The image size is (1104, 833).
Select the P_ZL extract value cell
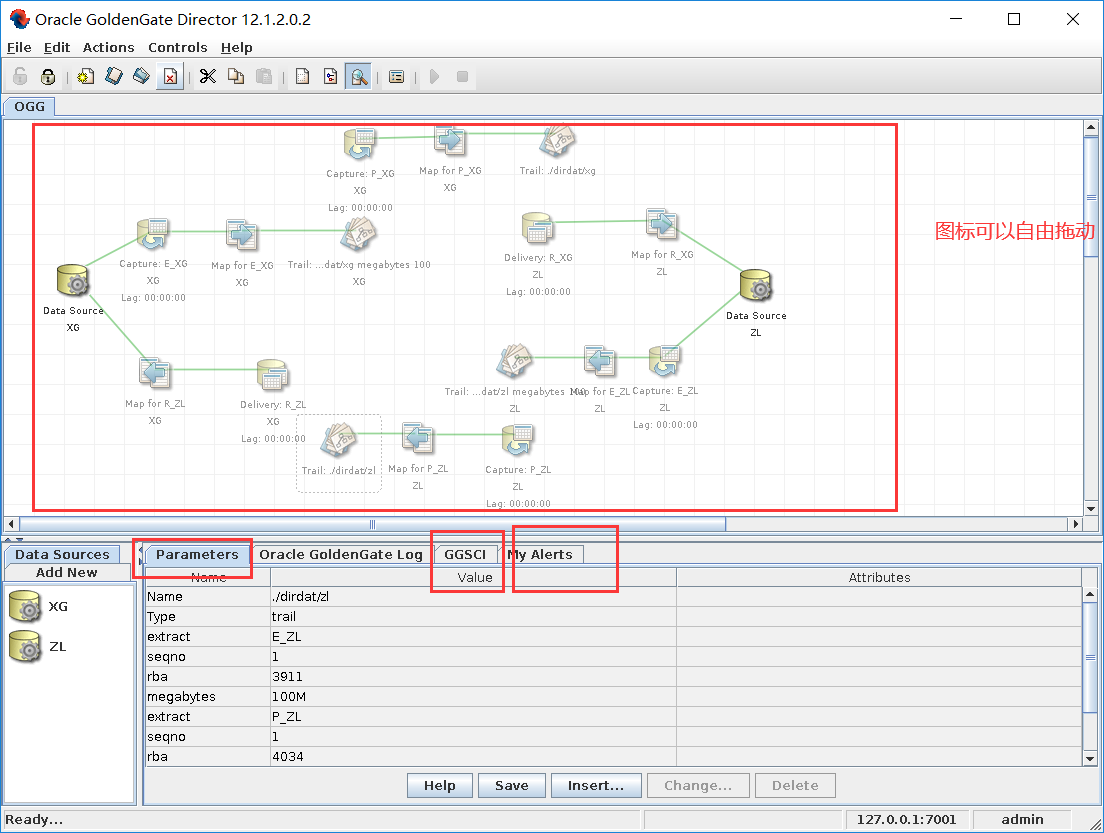tap(474, 716)
